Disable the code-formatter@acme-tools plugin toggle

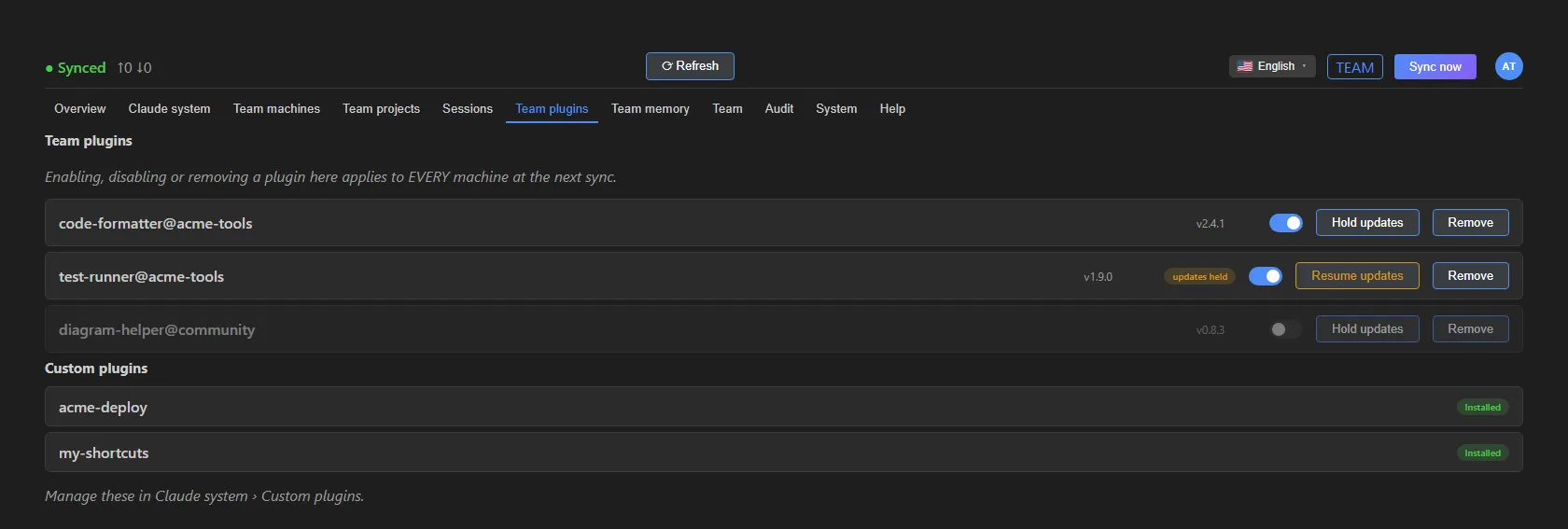[x=1285, y=223]
